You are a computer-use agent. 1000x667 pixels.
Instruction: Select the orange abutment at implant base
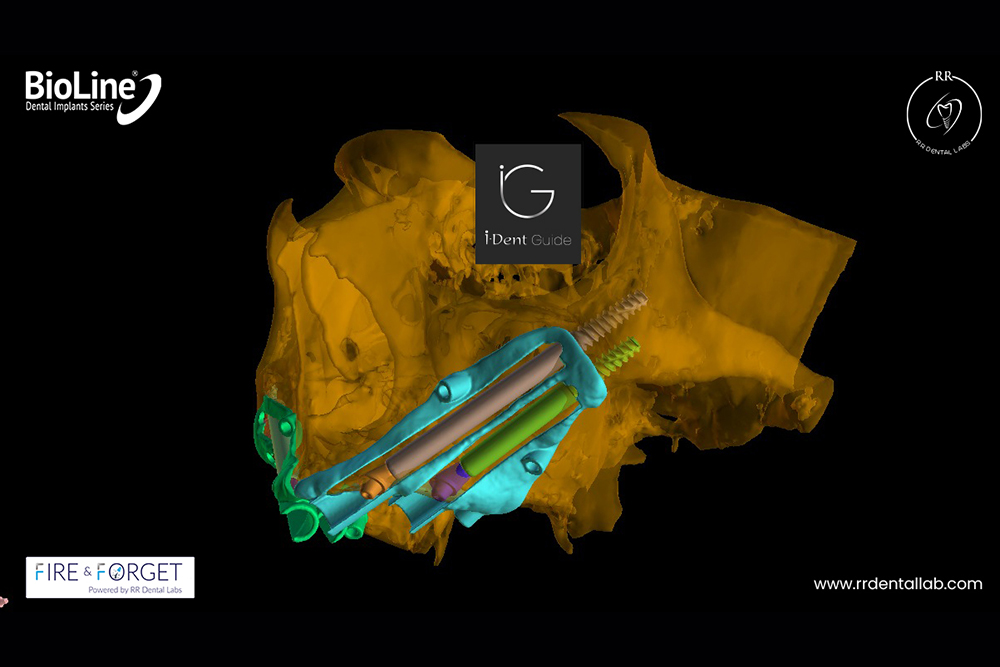click(x=374, y=484)
